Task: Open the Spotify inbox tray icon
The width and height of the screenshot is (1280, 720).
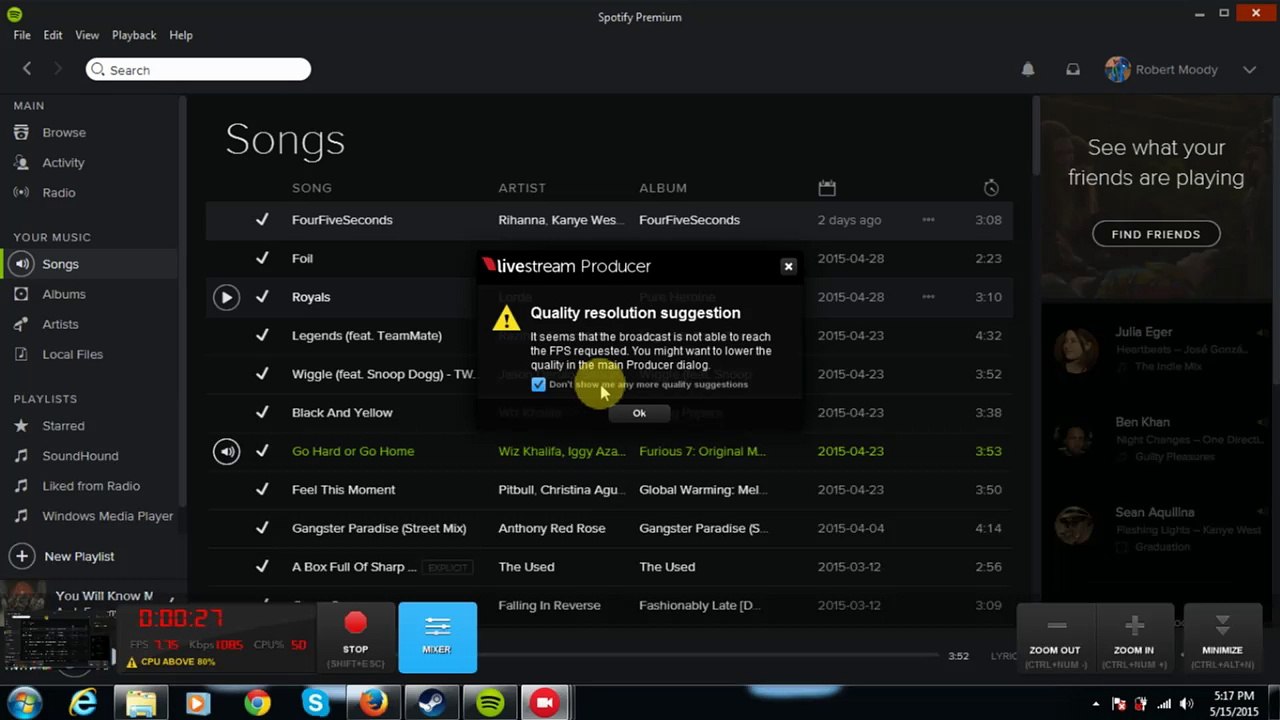Action: pos(1073,70)
